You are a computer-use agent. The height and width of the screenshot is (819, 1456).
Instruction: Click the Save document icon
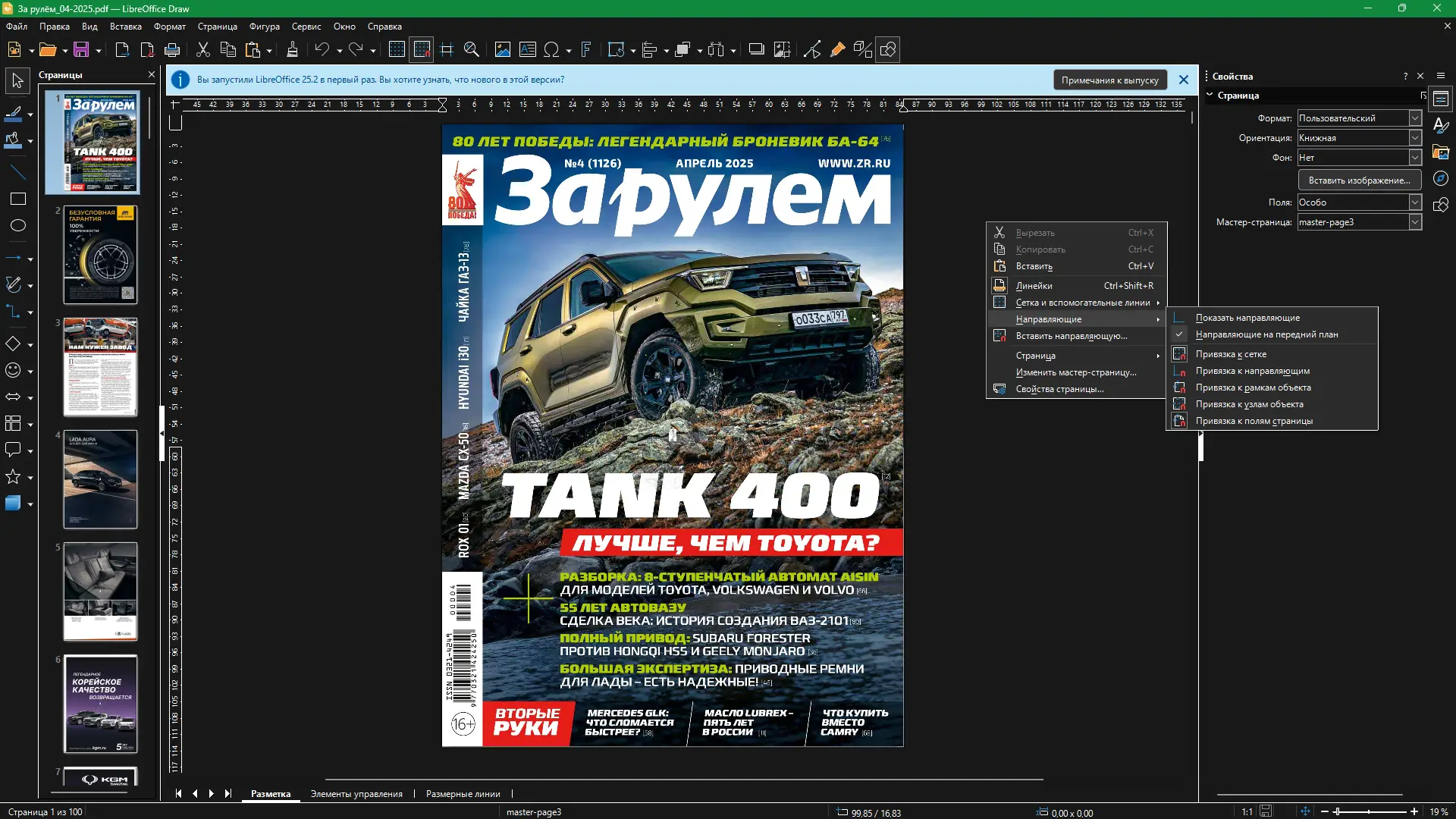pyautogui.click(x=81, y=50)
